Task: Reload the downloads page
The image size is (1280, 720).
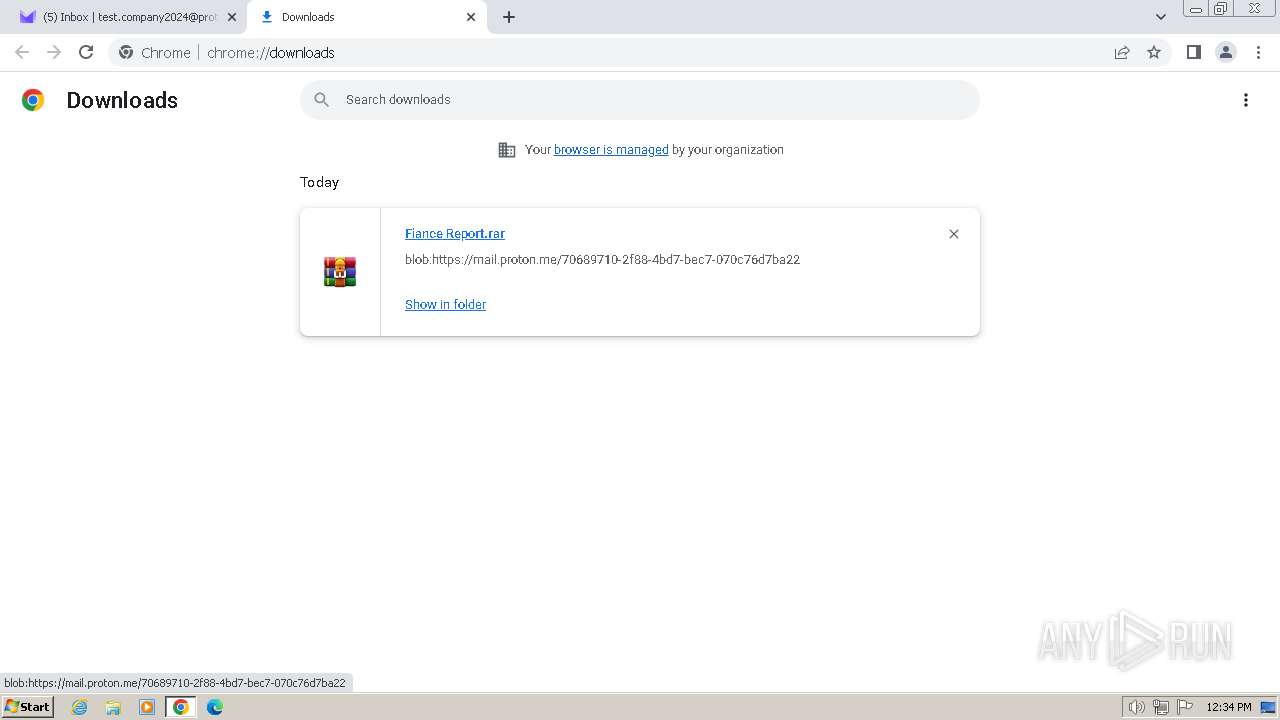Action: click(86, 52)
